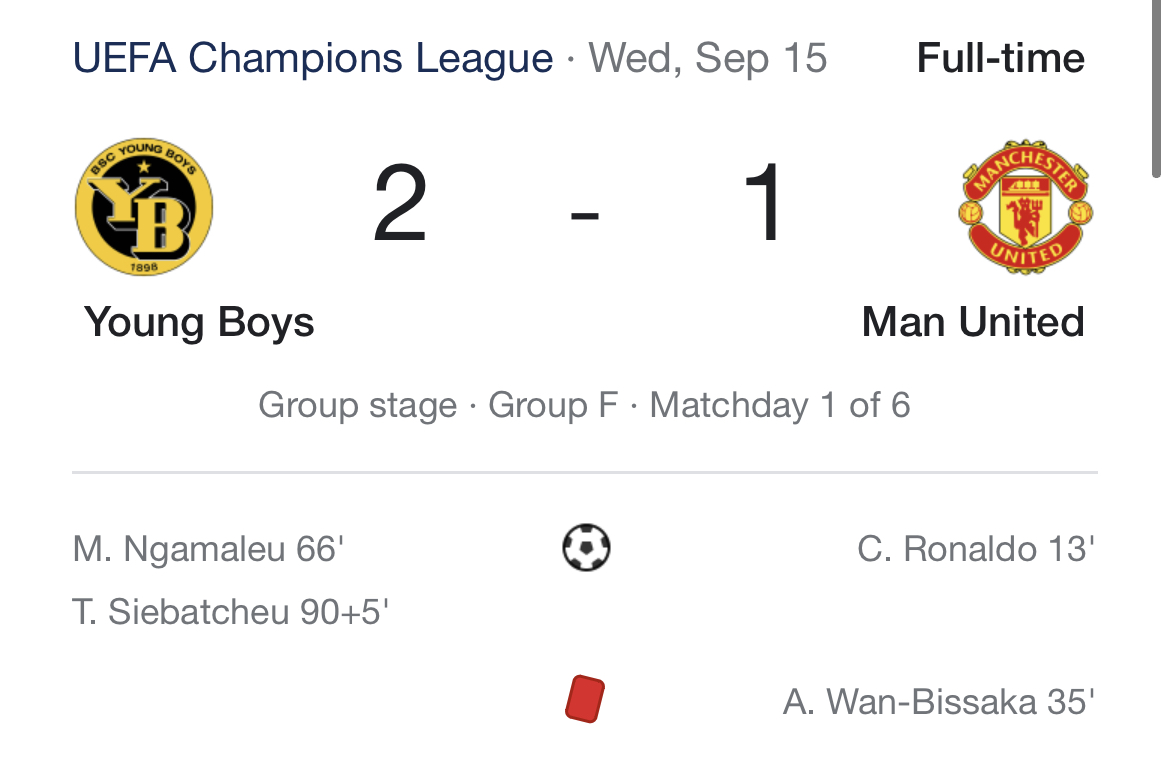The height and width of the screenshot is (774, 1170).
Task: Click Man United's score of 1
Action: click(x=763, y=204)
